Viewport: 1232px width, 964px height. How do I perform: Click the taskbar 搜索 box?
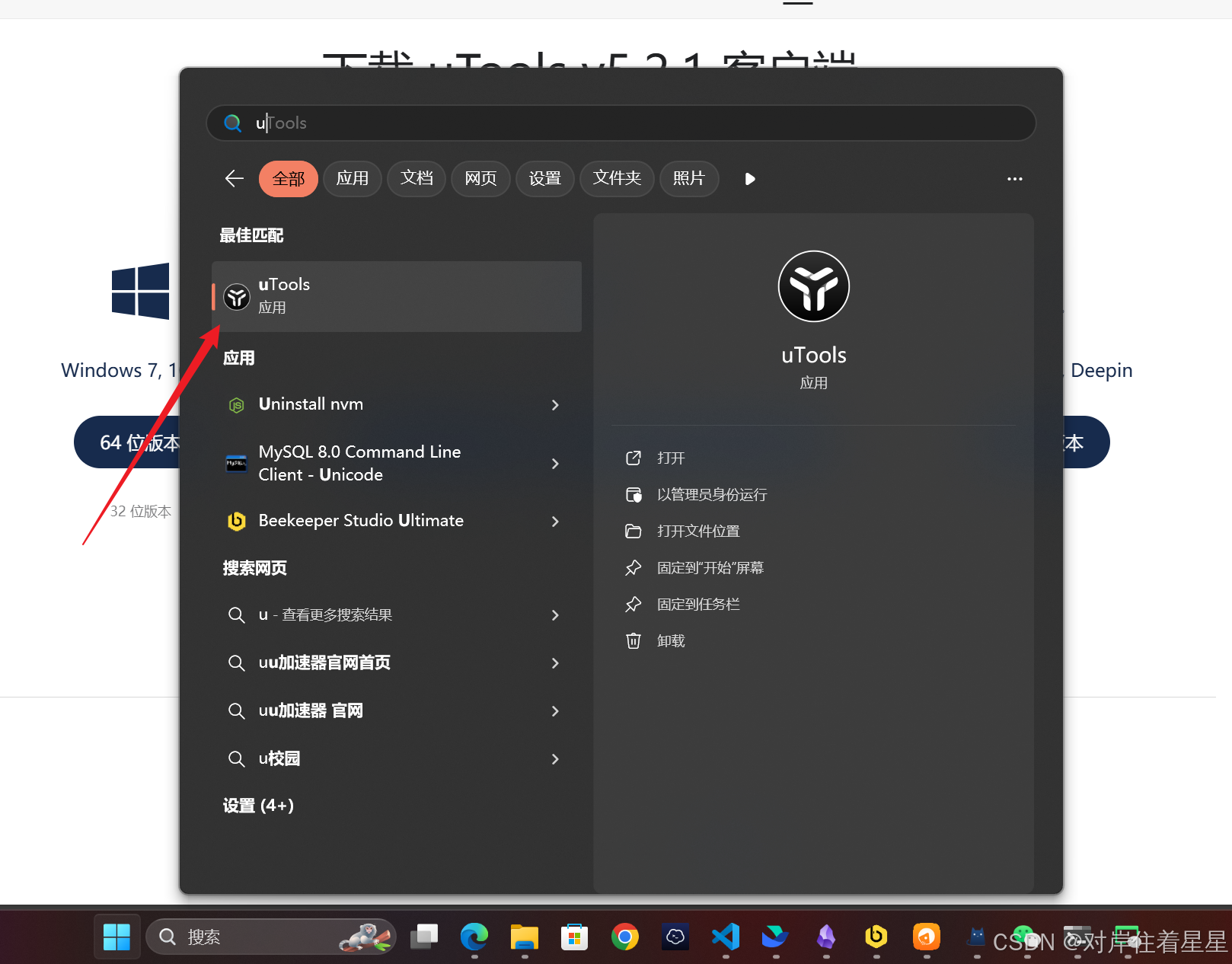[x=270, y=937]
